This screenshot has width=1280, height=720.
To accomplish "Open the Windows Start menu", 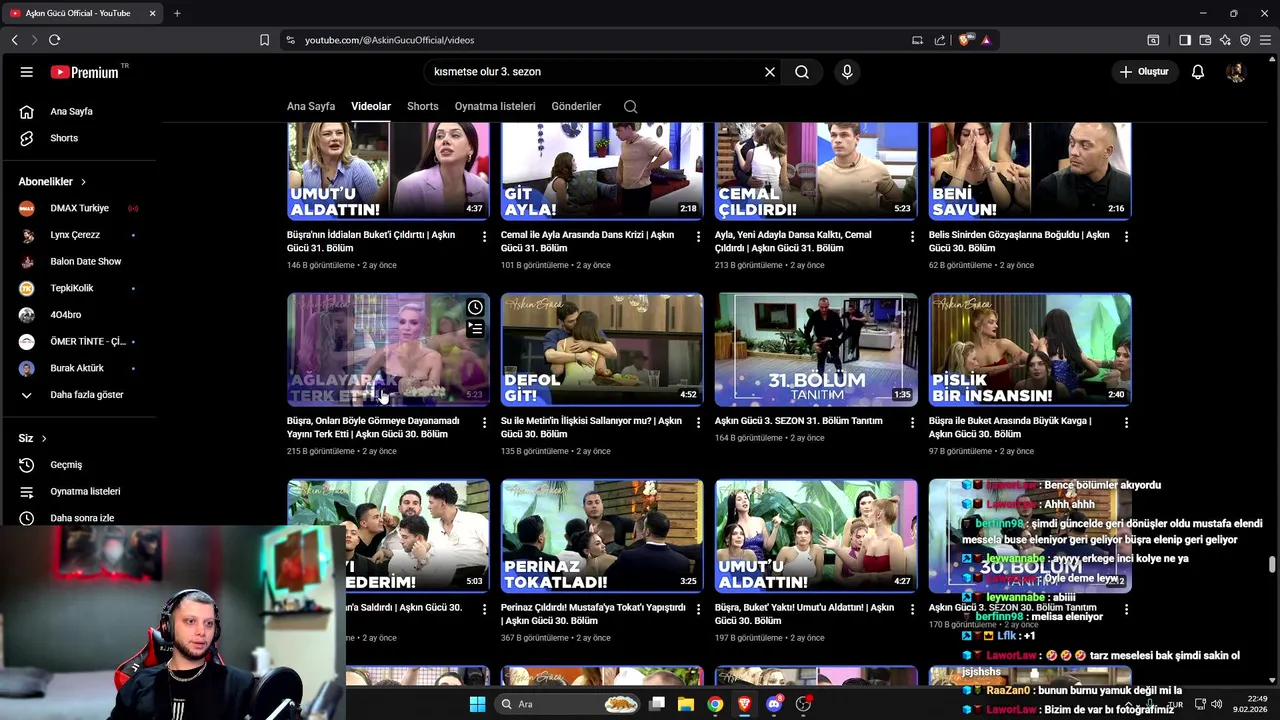I will coord(477,704).
